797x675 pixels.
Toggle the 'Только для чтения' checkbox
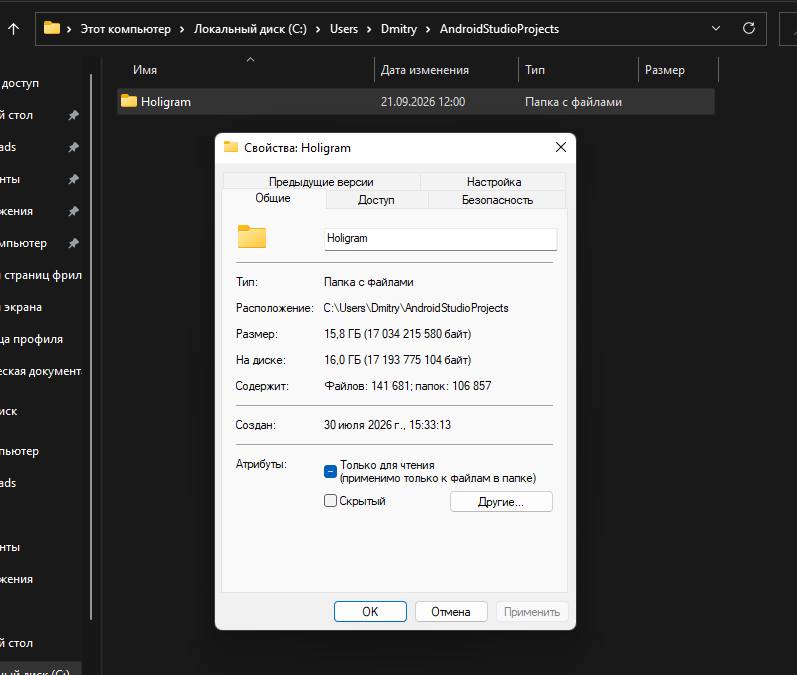[330, 472]
